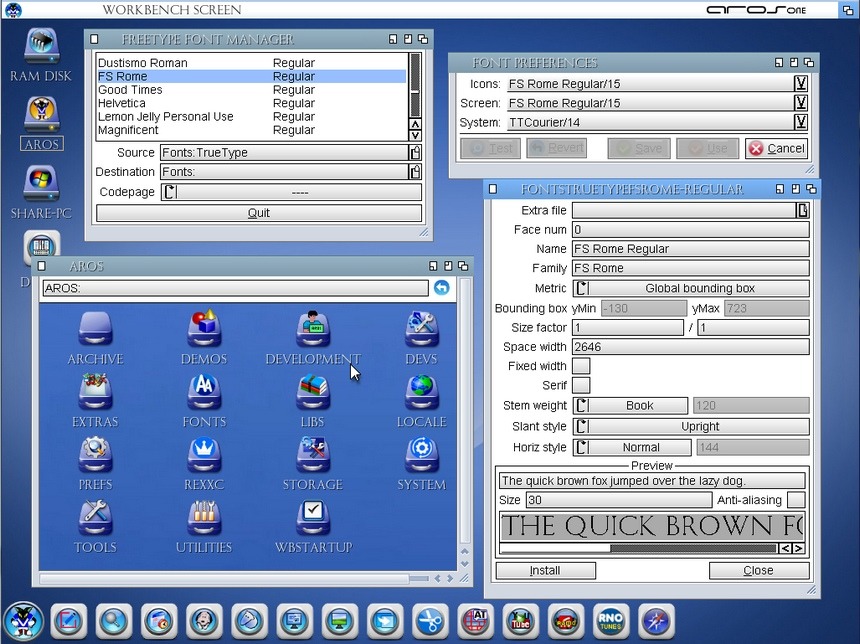Click the preview horizontal scrollbar
The image size is (860, 644).
pos(640,548)
